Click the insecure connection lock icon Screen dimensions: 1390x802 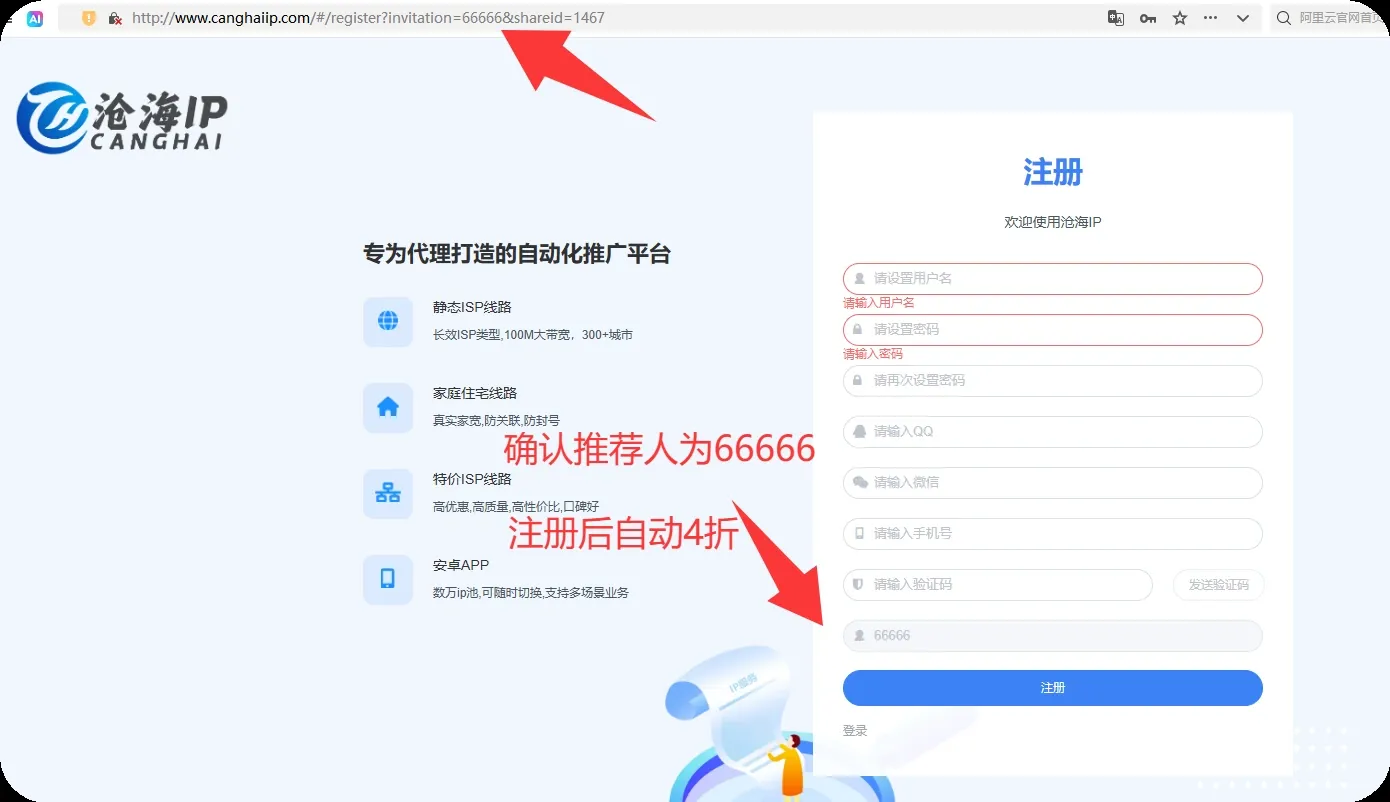[x=115, y=18]
